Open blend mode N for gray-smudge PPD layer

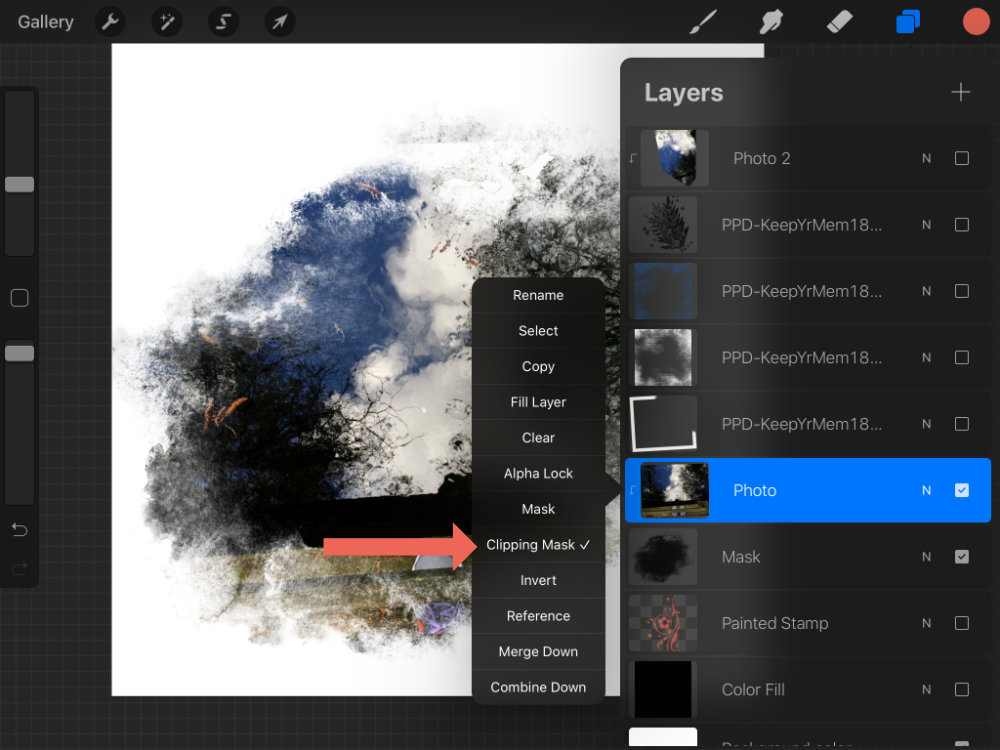tap(927, 358)
